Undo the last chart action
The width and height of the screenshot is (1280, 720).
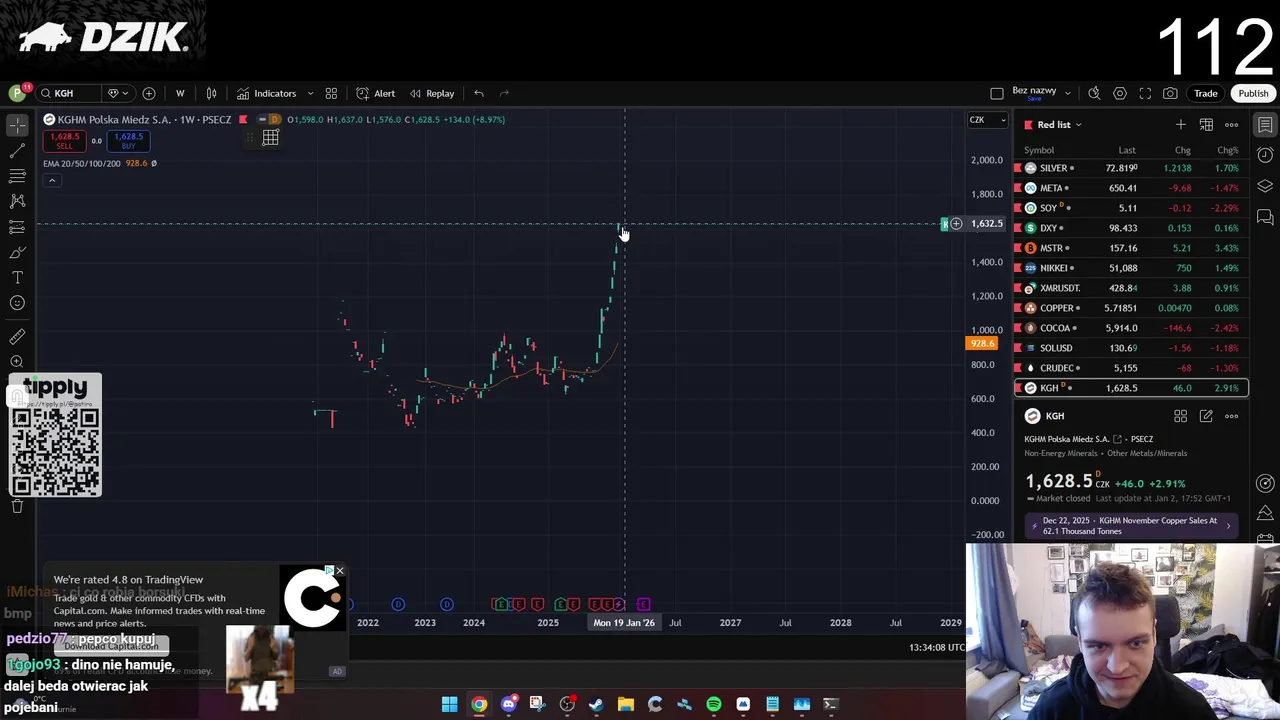click(x=479, y=93)
